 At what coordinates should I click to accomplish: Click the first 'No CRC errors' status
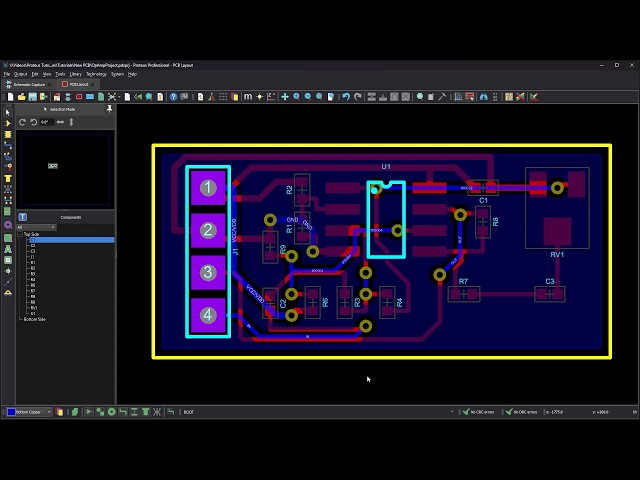(x=478, y=412)
